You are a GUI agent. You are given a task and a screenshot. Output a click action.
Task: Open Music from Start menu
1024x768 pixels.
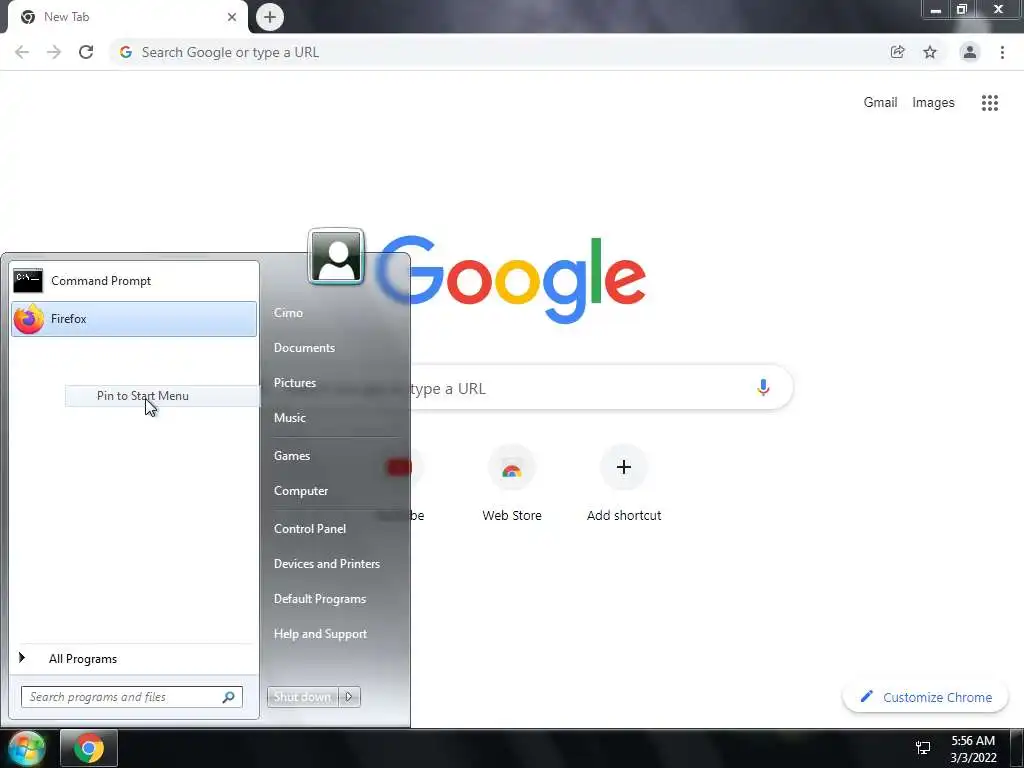[x=289, y=418]
